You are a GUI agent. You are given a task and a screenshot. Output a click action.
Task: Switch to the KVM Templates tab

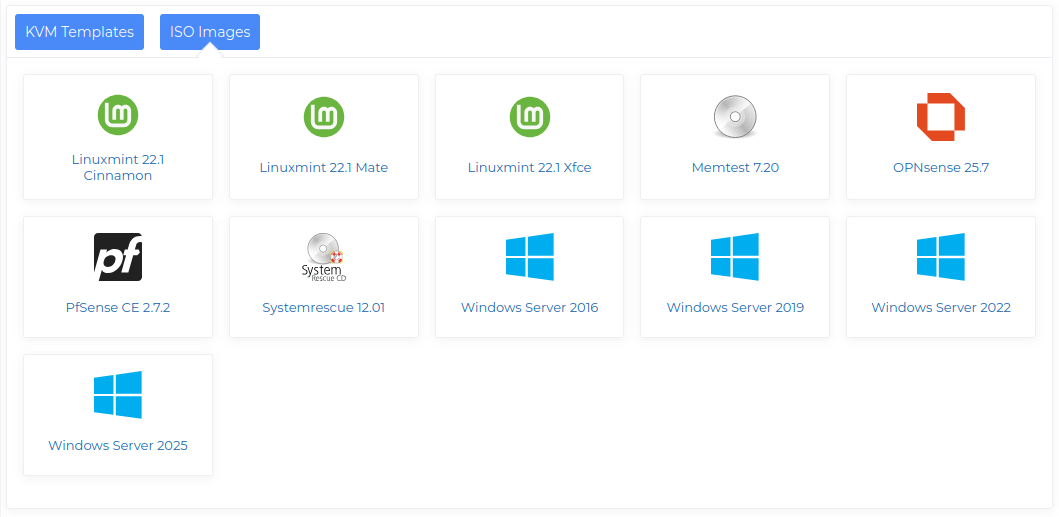(x=79, y=32)
